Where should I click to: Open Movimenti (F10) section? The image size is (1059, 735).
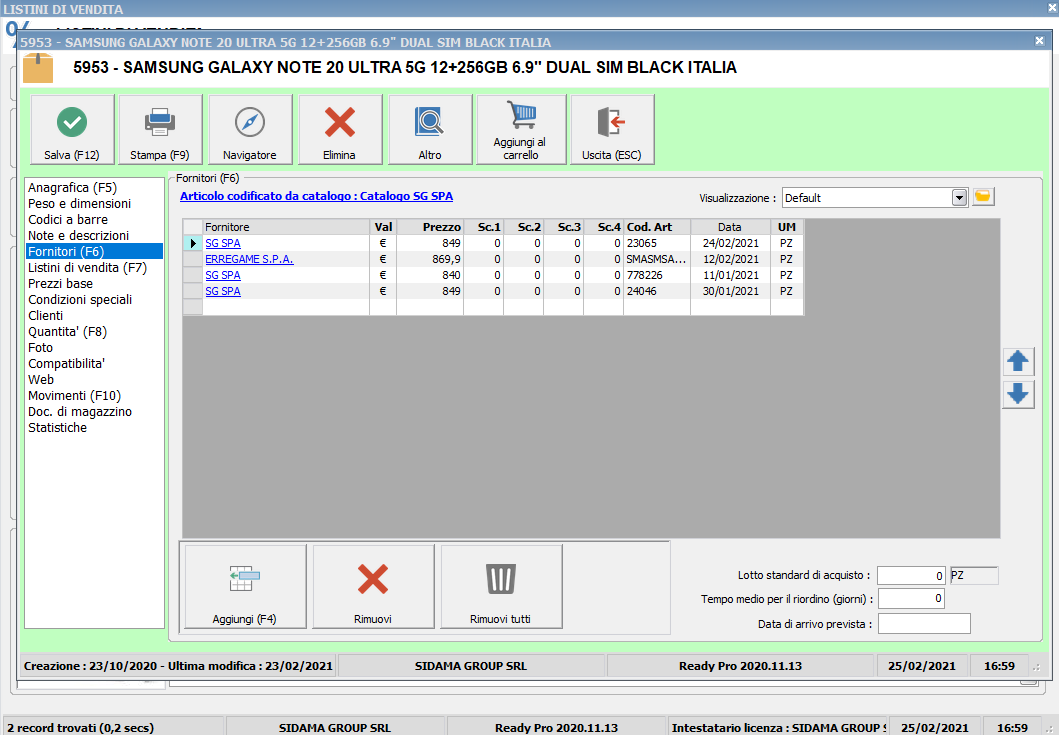(74, 395)
